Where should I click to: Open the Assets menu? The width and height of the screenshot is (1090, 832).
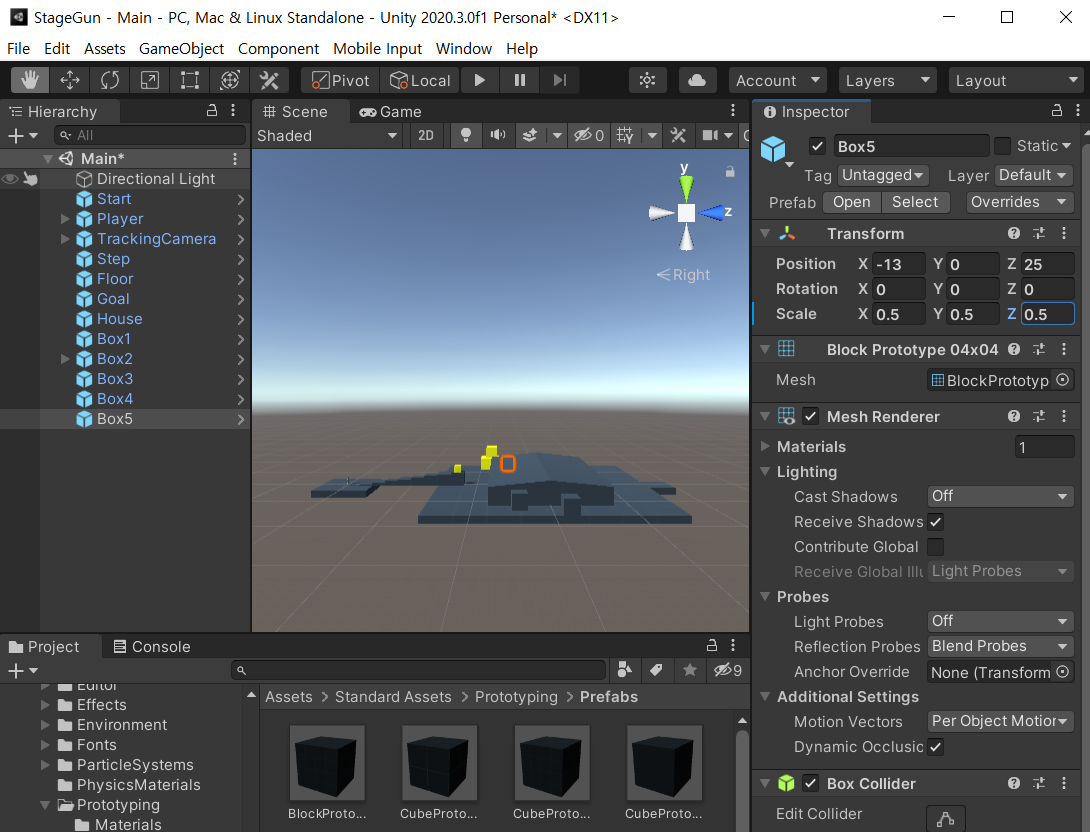[x=105, y=49]
